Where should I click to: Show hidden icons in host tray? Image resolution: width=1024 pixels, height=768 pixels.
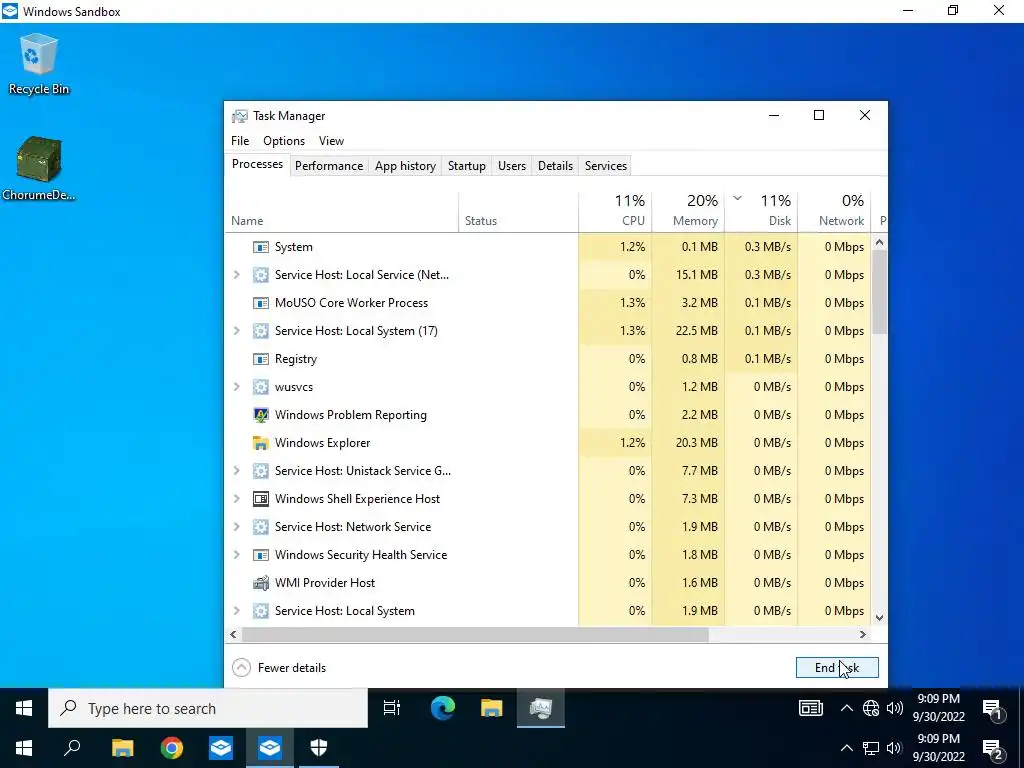coord(846,748)
